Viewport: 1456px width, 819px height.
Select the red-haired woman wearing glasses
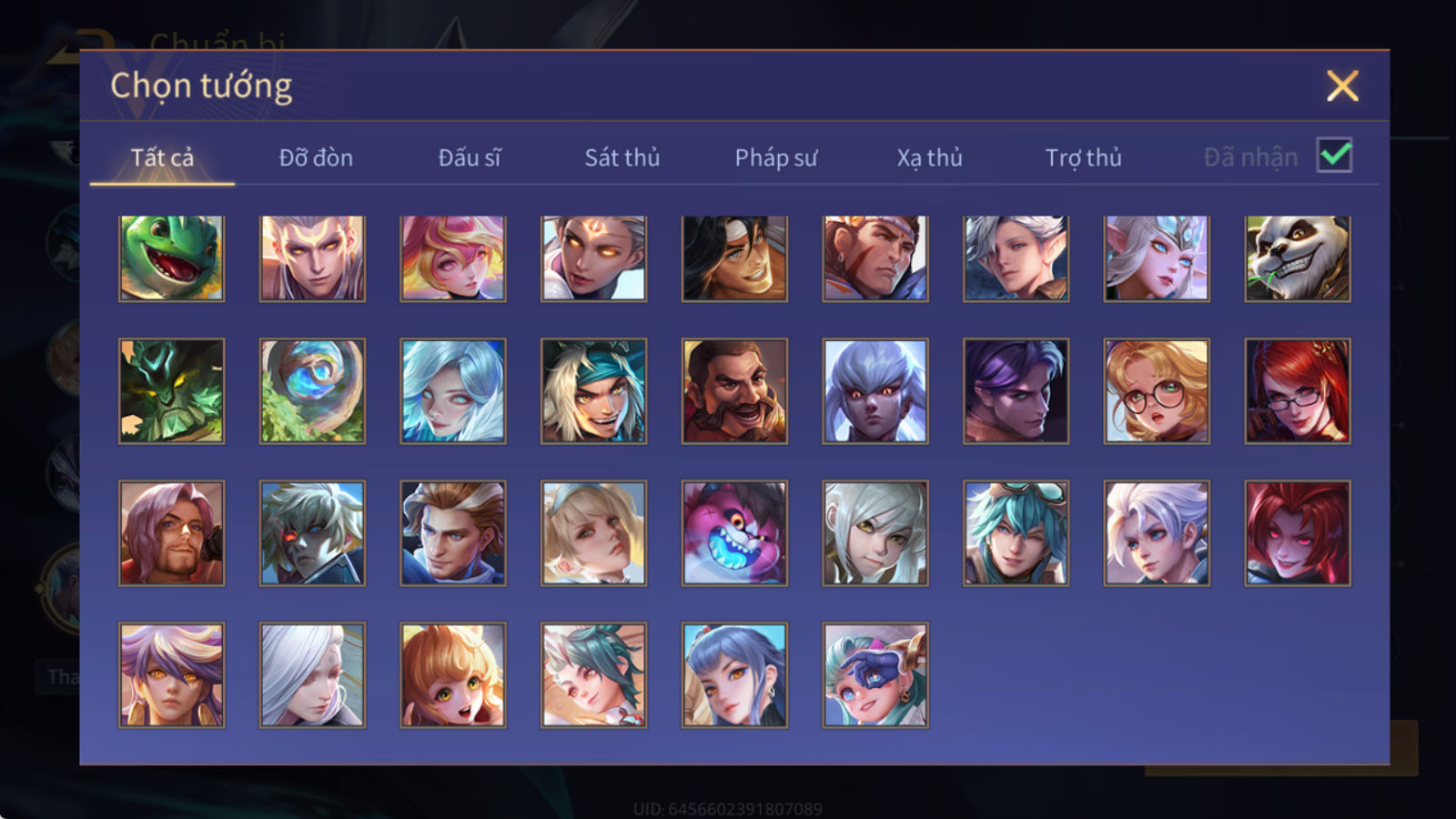(1298, 391)
